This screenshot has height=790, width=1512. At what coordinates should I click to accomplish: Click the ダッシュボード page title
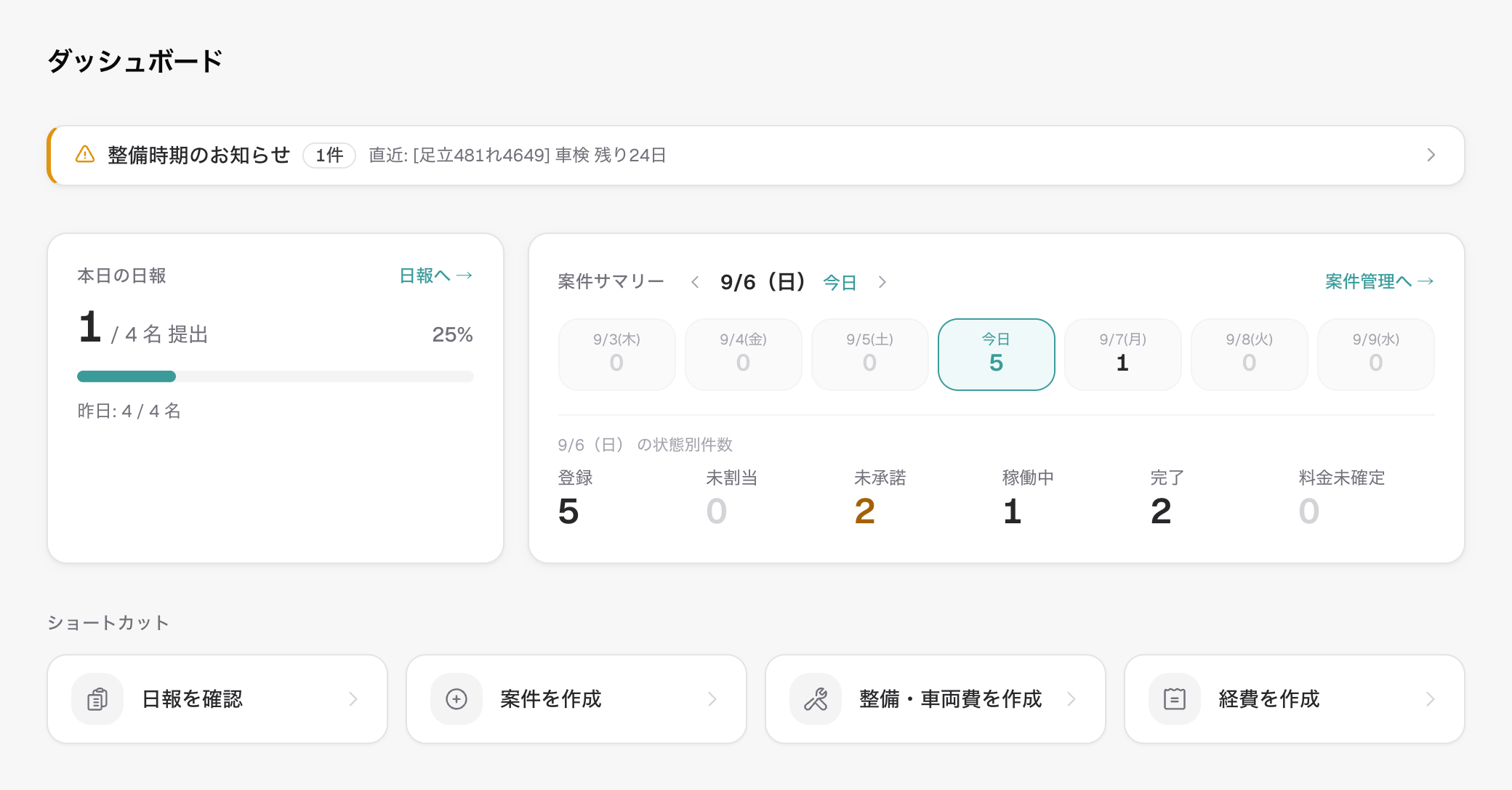[135, 61]
